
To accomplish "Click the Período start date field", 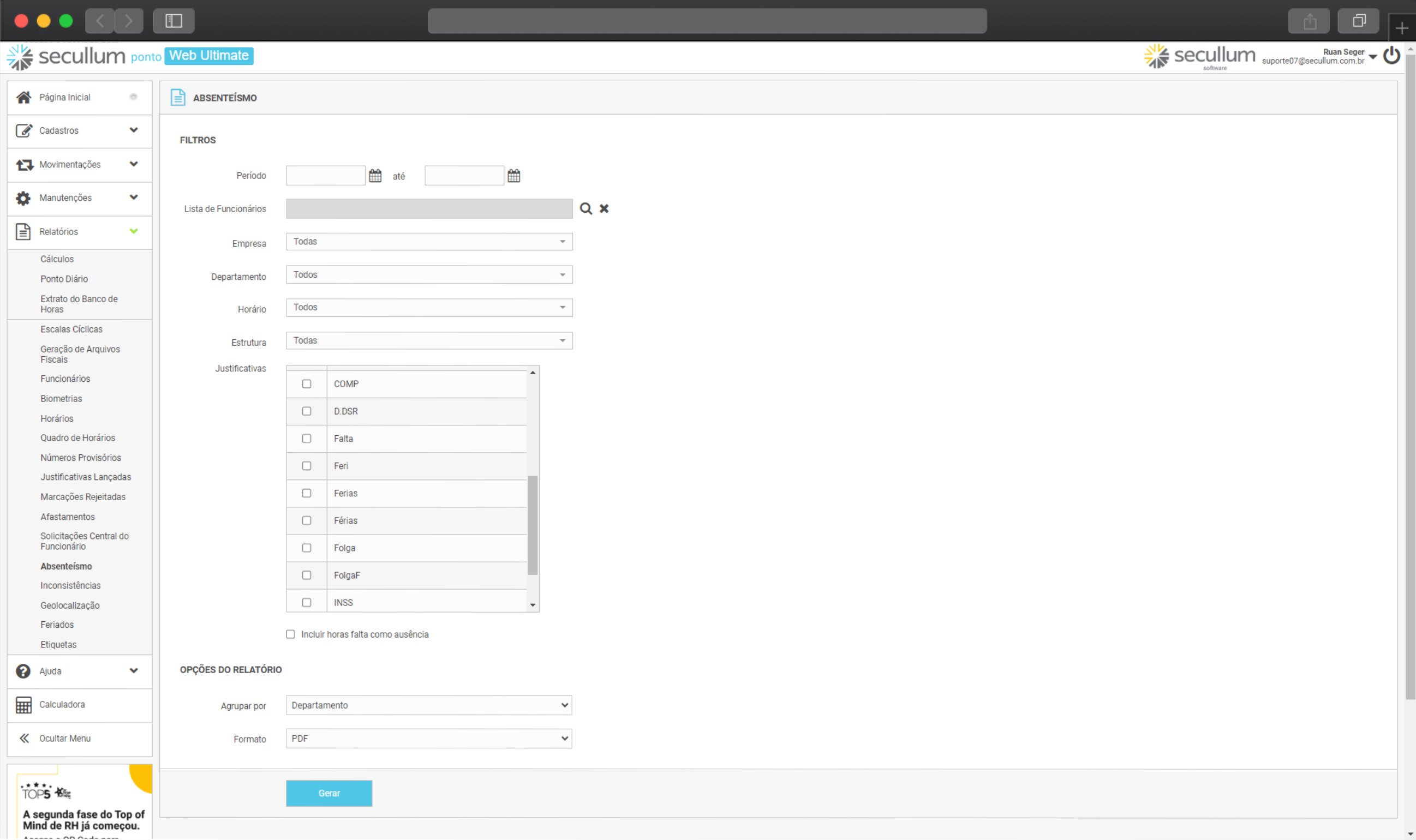I will (x=326, y=176).
